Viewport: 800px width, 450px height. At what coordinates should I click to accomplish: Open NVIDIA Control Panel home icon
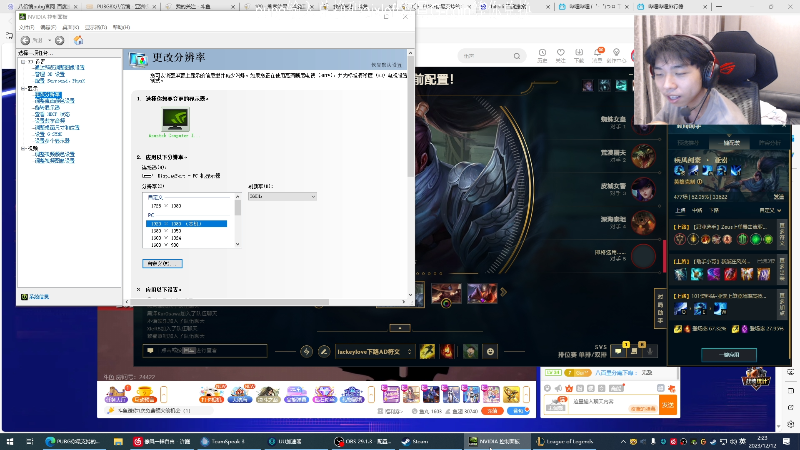pos(78,40)
